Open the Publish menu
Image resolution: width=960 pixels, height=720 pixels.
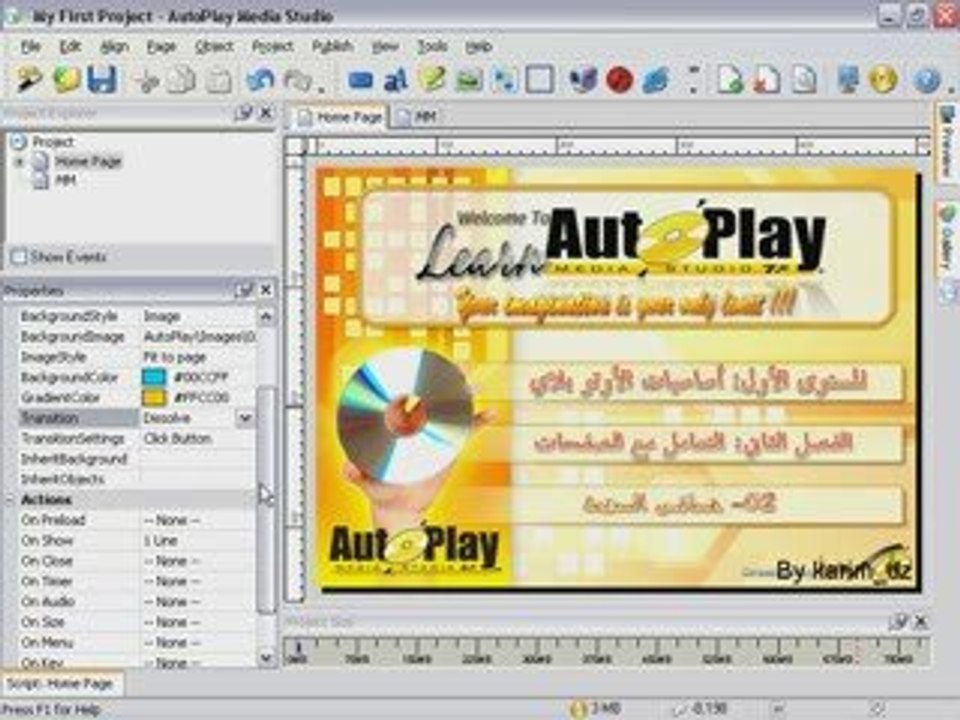(x=332, y=47)
